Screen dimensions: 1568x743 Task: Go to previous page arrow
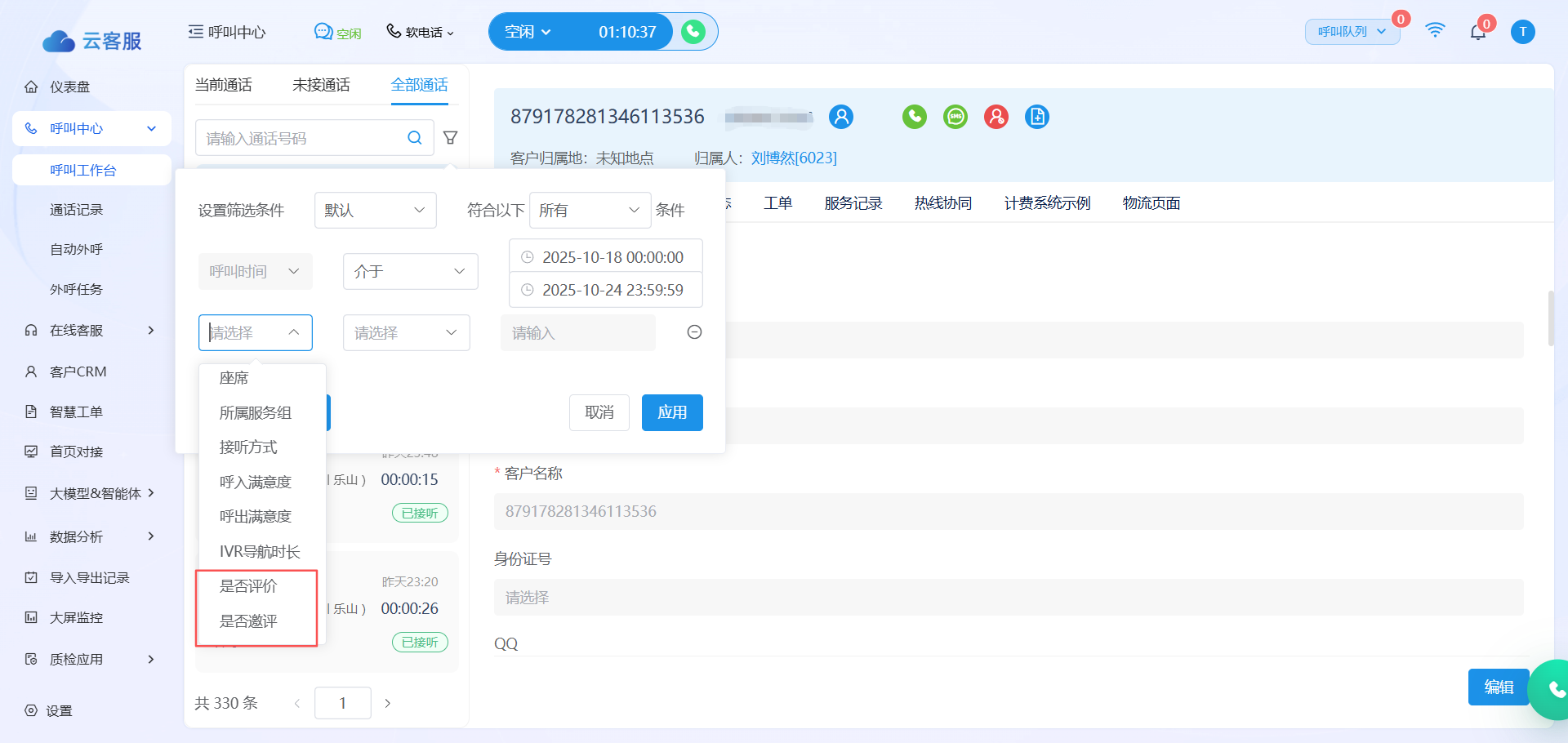click(x=297, y=703)
